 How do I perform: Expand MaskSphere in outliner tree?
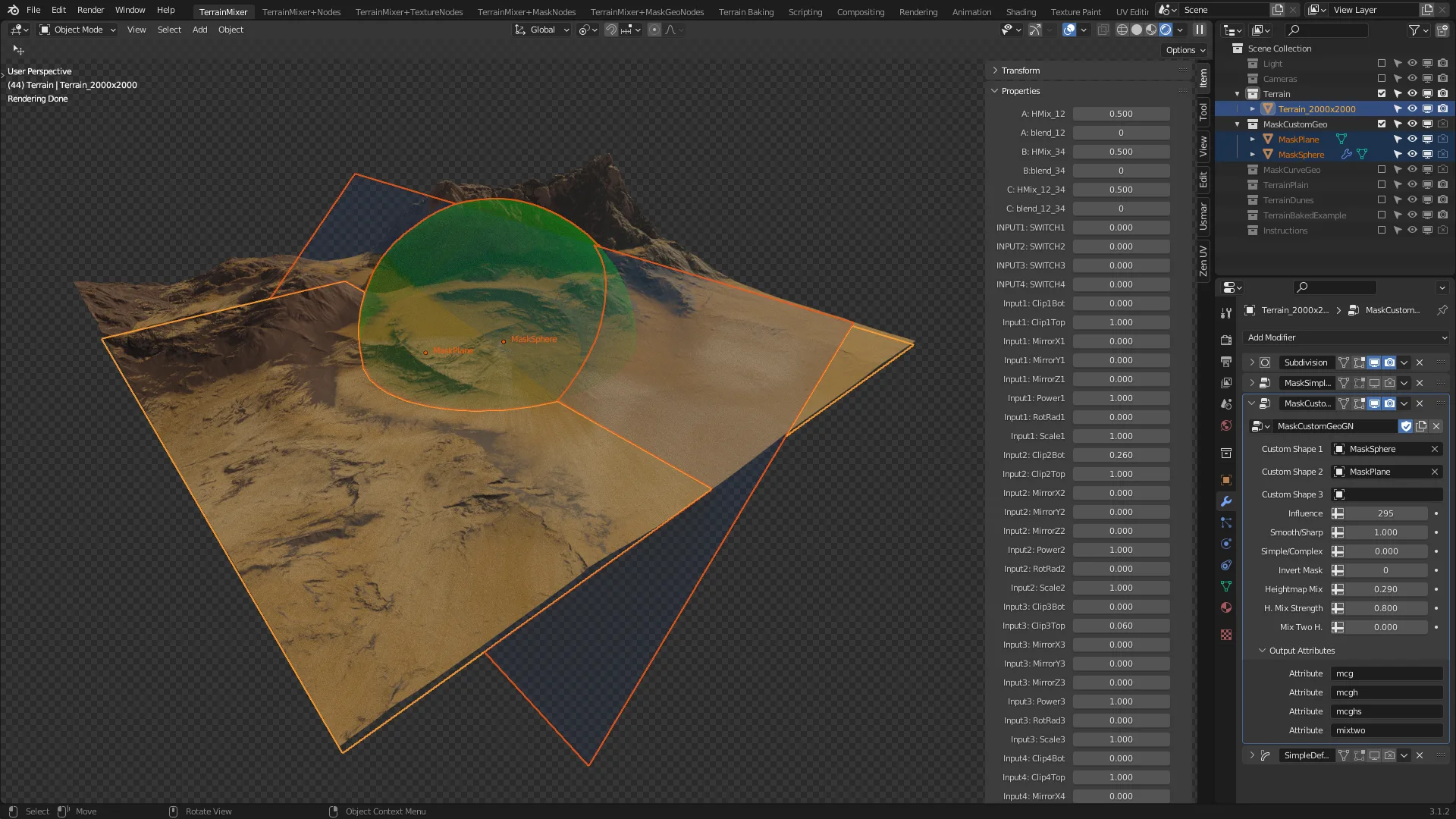[x=1253, y=155]
